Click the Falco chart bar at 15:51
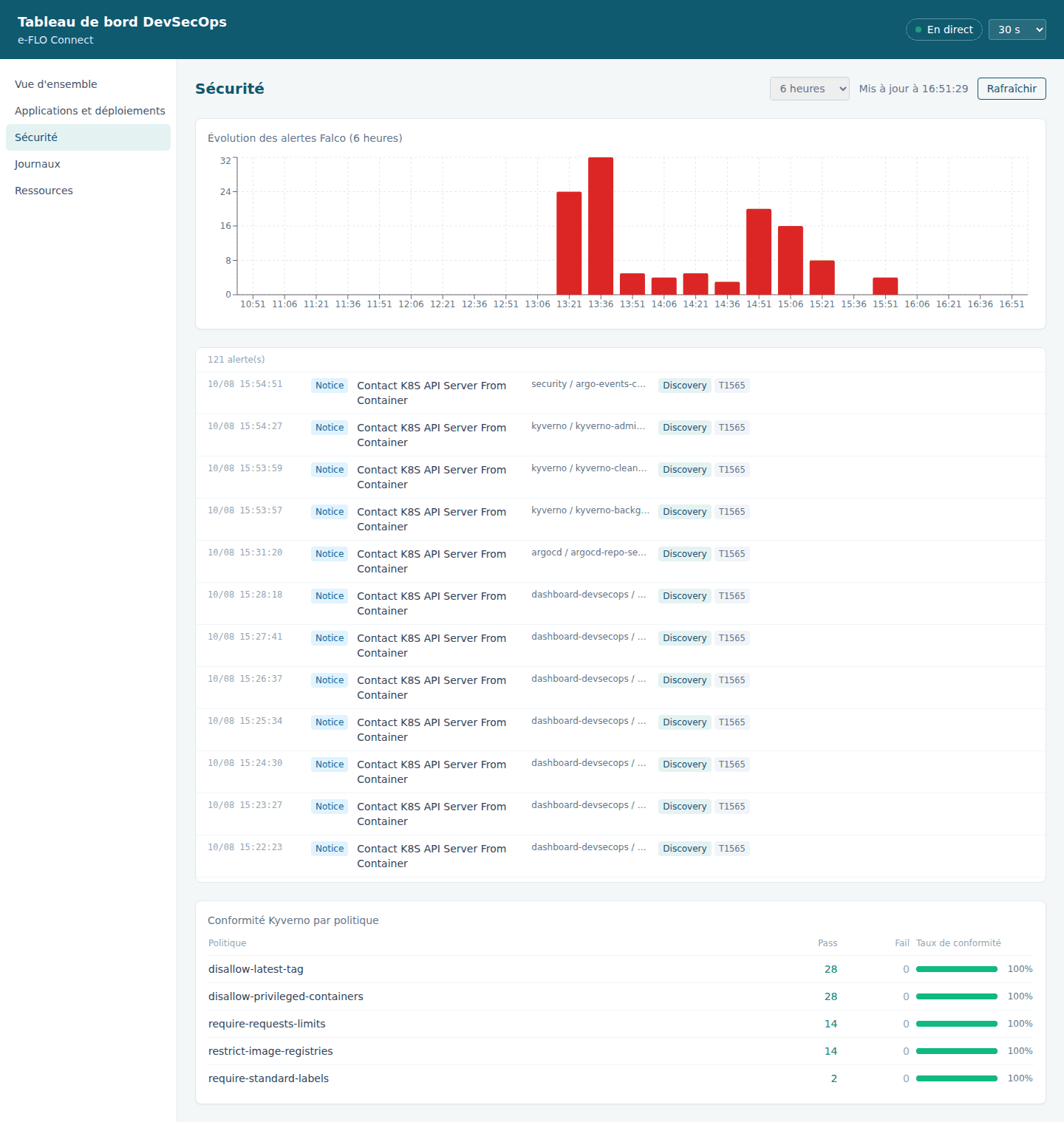This screenshot has height=1122, width=1064. click(x=885, y=286)
